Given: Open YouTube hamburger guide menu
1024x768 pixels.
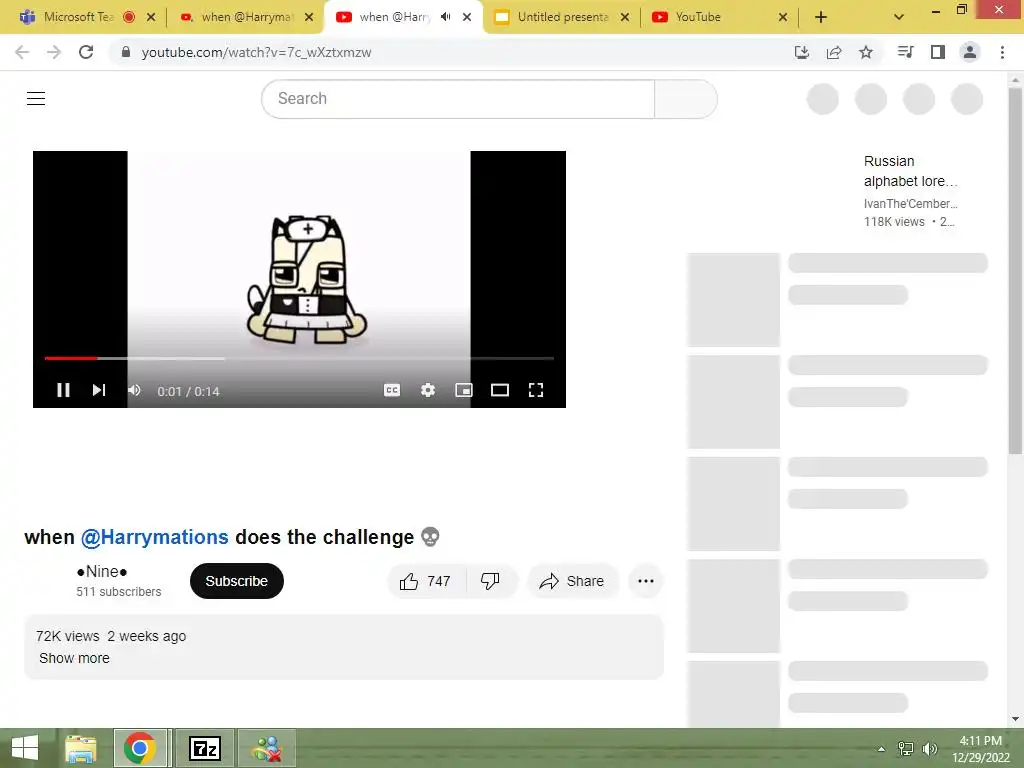Looking at the screenshot, I should point(36,99).
